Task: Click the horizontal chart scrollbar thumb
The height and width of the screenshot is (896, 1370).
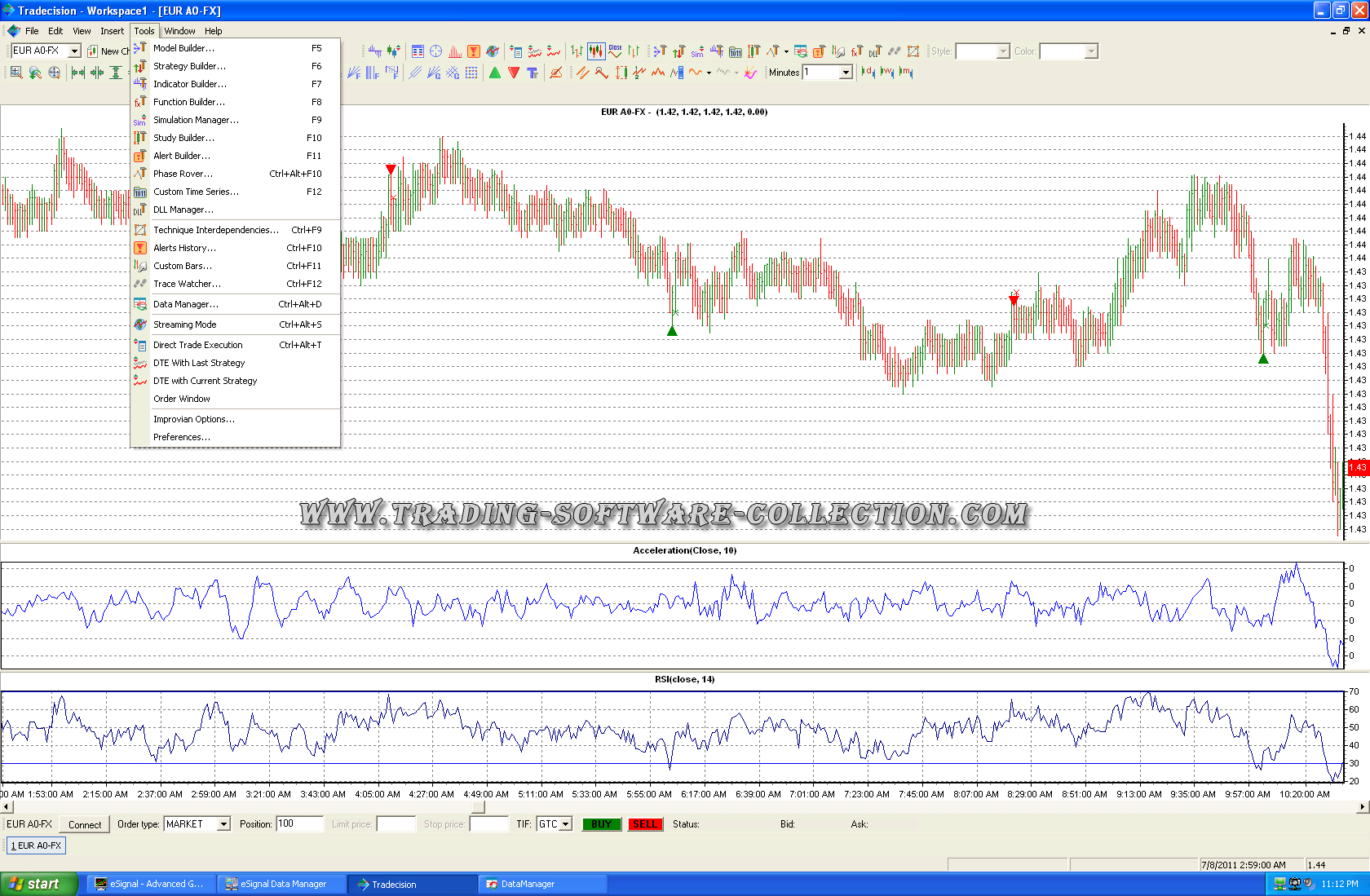Action: tap(479, 807)
